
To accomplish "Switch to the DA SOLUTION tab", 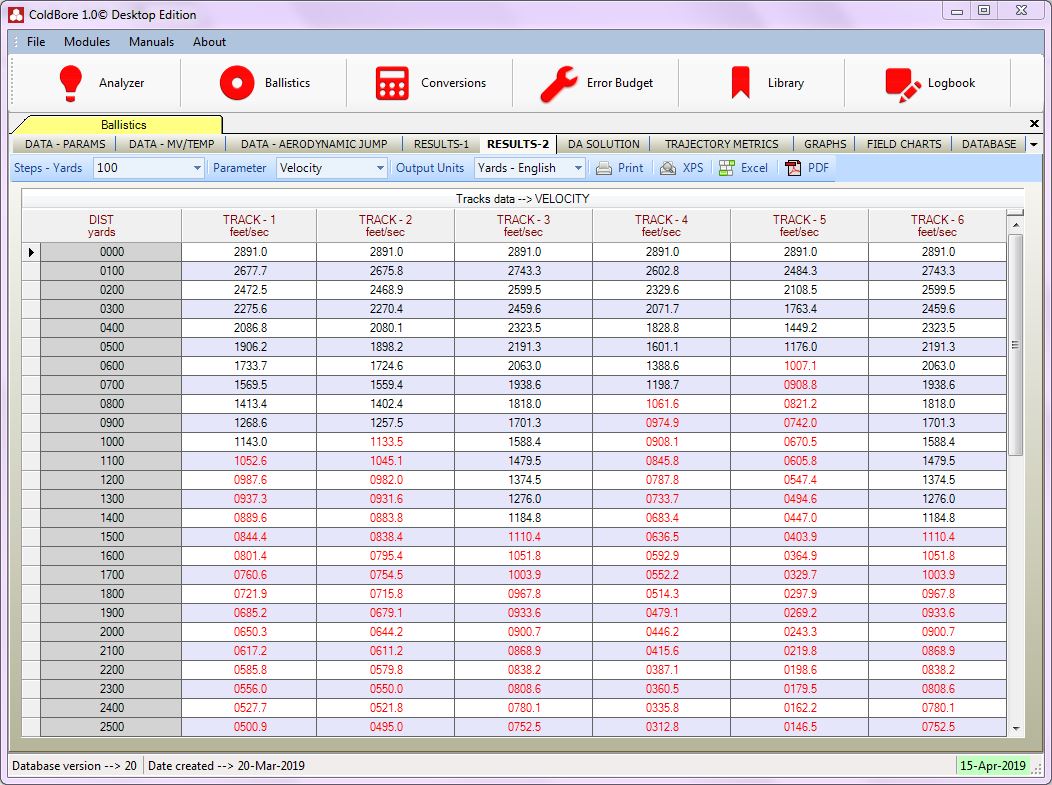I will (604, 144).
